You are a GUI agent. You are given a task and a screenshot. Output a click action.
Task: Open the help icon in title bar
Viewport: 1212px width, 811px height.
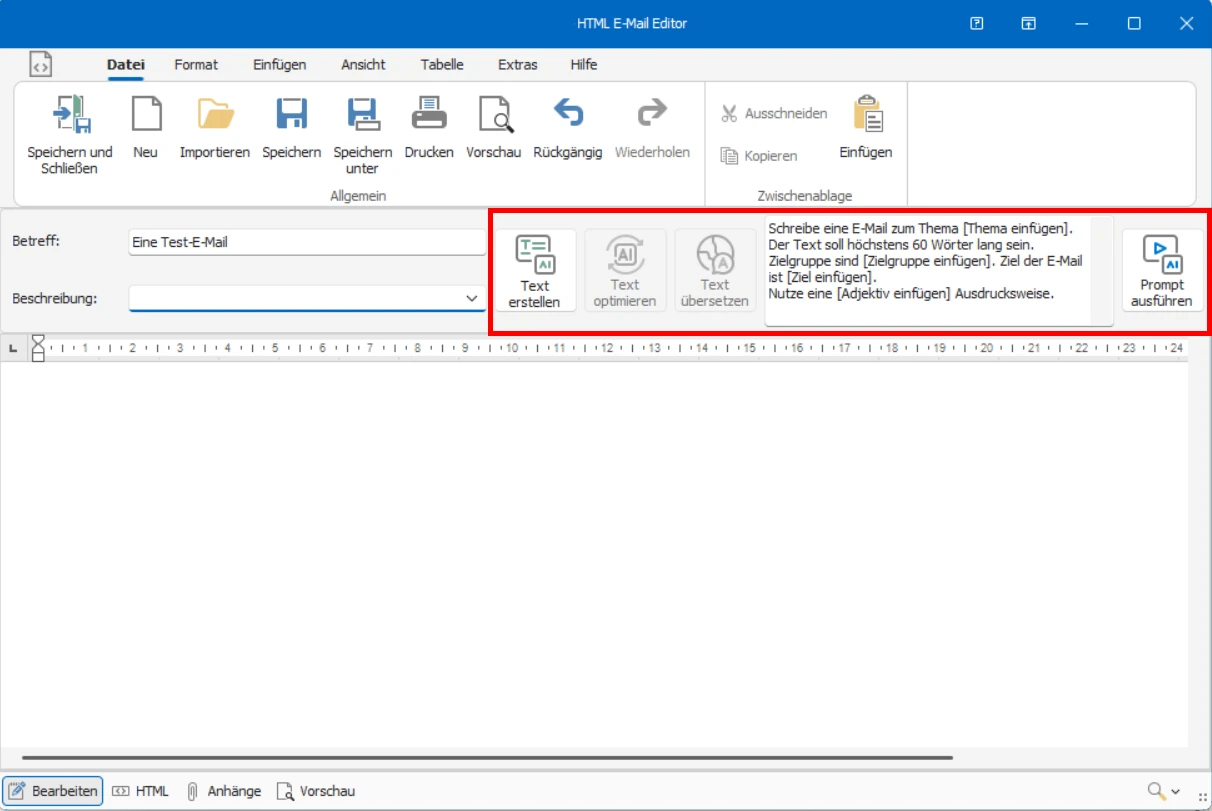point(977,23)
